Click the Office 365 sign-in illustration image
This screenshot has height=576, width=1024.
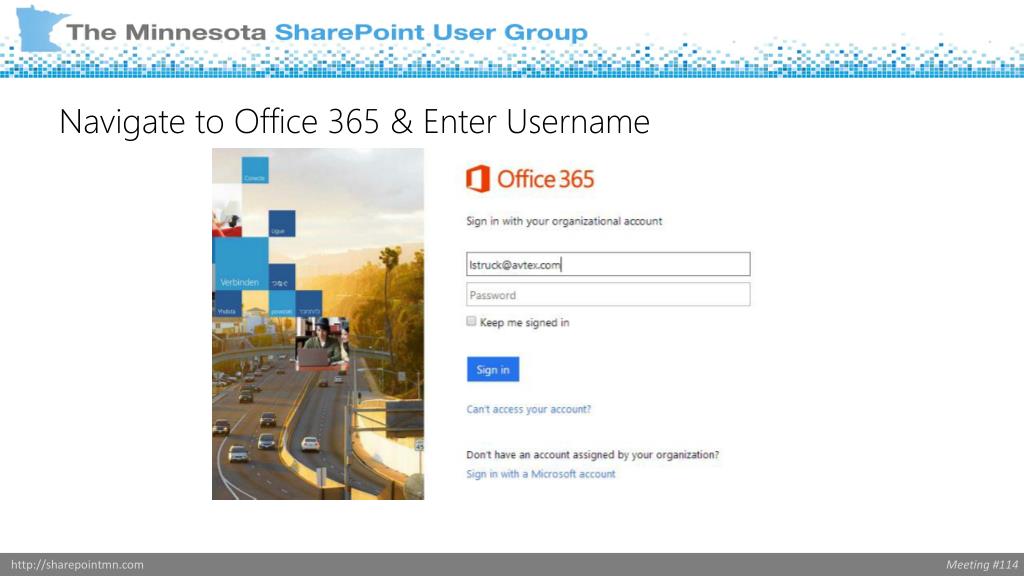[x=318, y=324]
